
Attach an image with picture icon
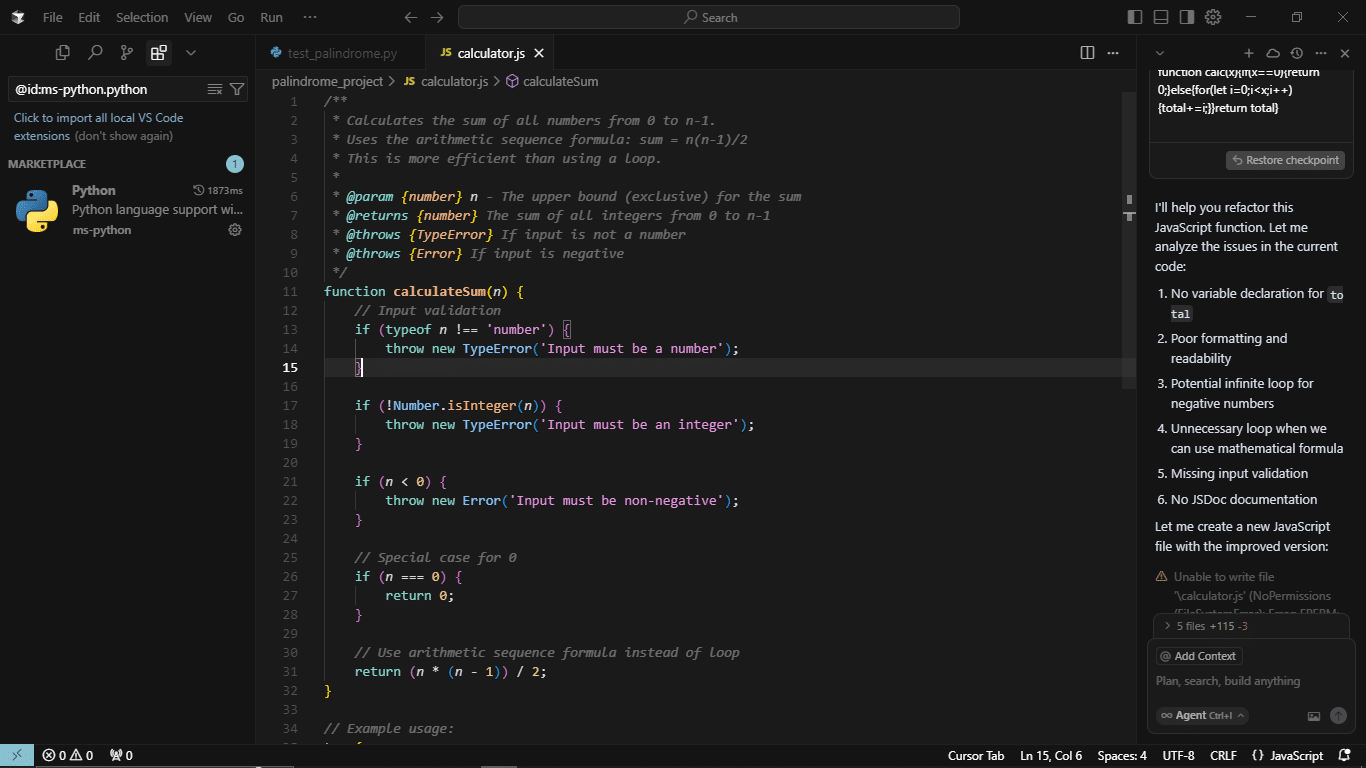pos(1314,716)
